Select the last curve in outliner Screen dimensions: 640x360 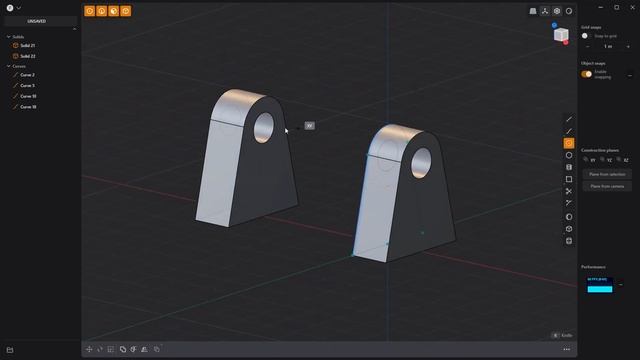pyautogui.click(x=28, y=107)
